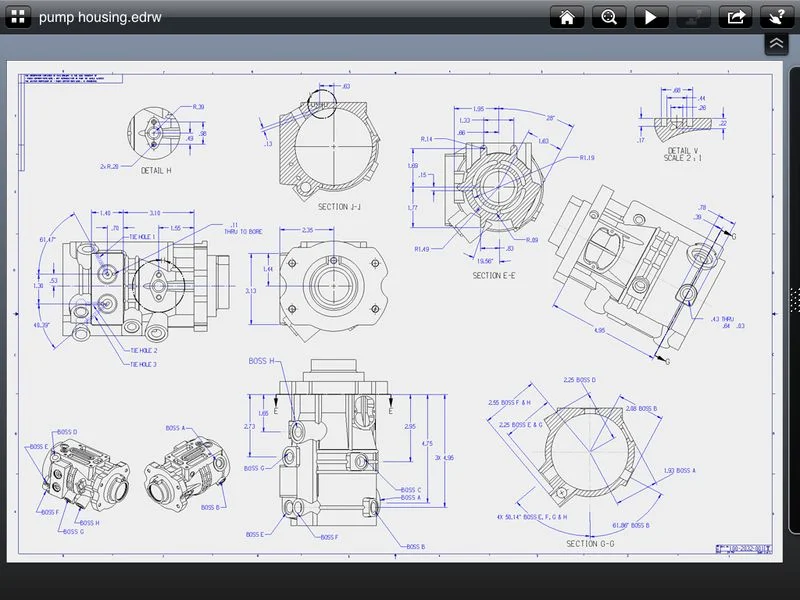
Task: Start the animation play button
Action: [x=651, y=17]
